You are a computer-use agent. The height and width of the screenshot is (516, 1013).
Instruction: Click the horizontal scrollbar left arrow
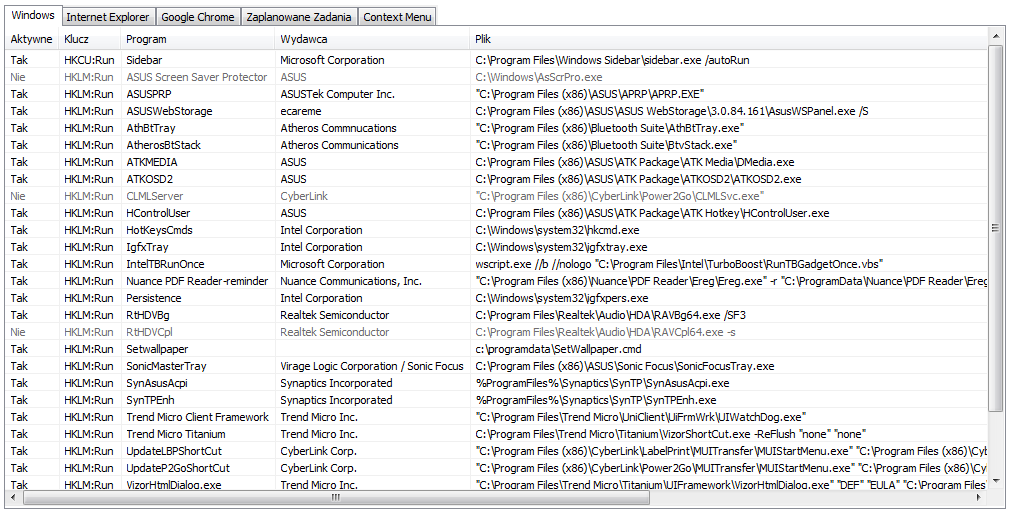tap(14, 497)
